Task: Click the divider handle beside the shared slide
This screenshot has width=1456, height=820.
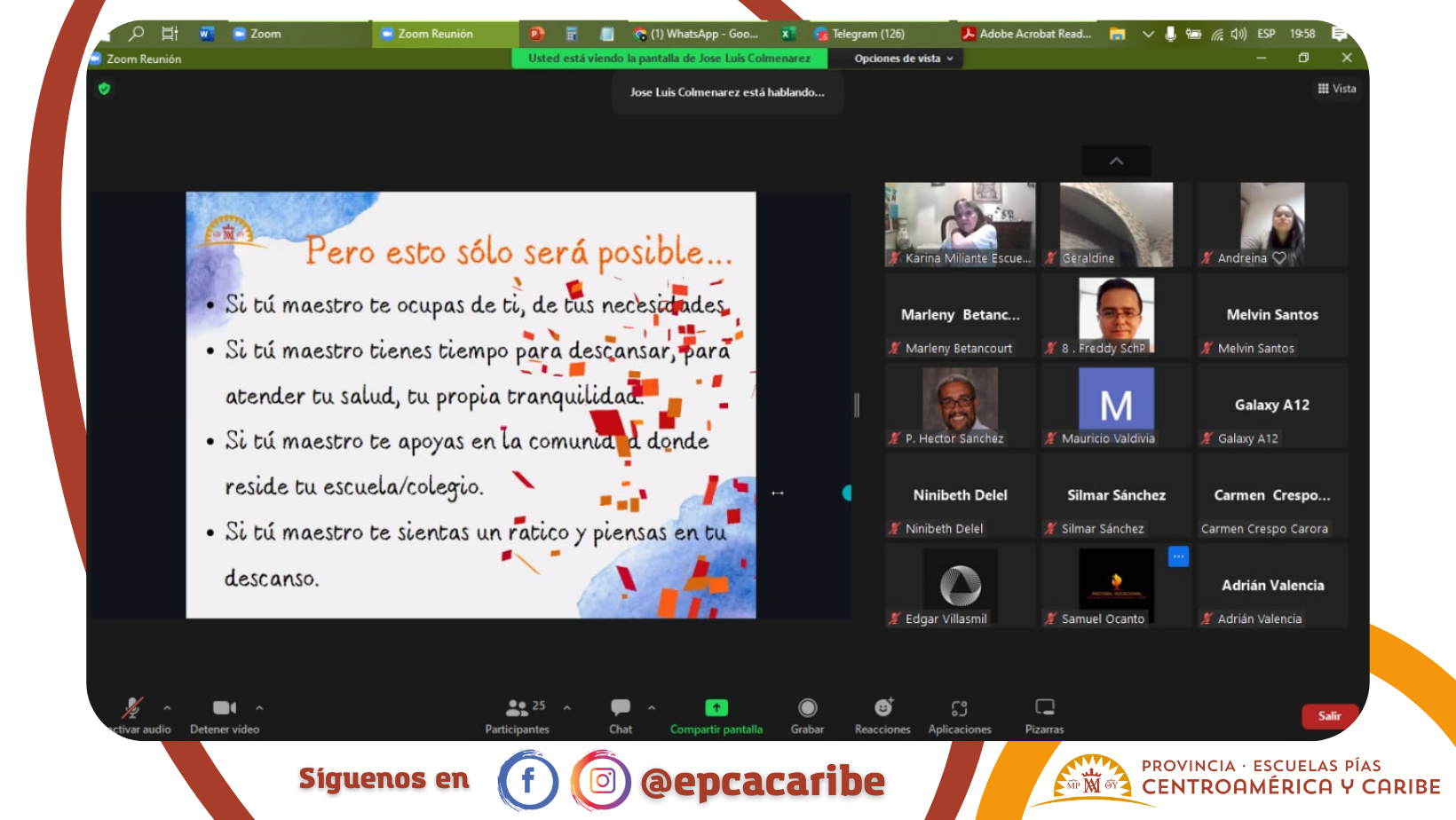Action: [x=857, y=405]
